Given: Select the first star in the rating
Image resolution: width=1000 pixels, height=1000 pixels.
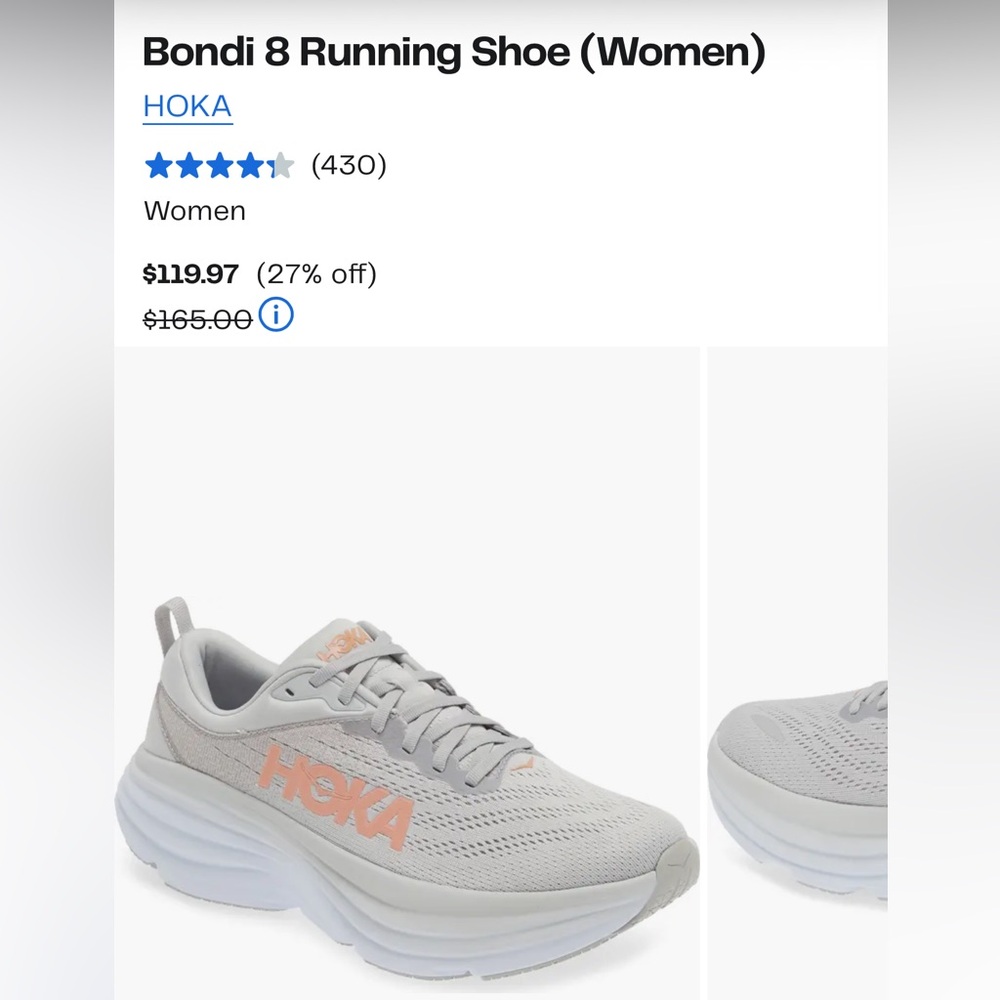Looking at the screenshot, I should click(159, 164).
